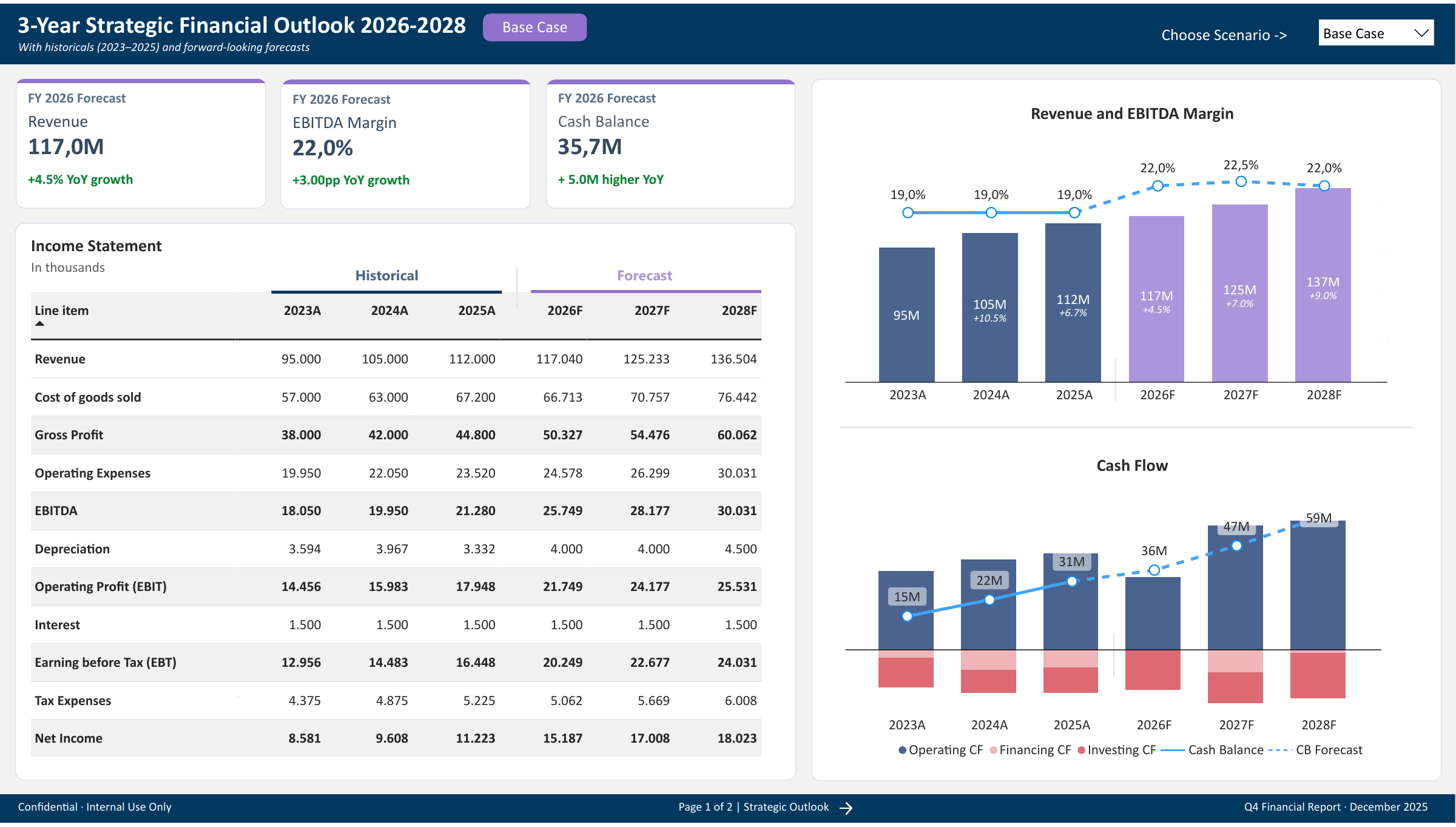Click the 2028F column header
The image size is (1456, 827).
739,311
